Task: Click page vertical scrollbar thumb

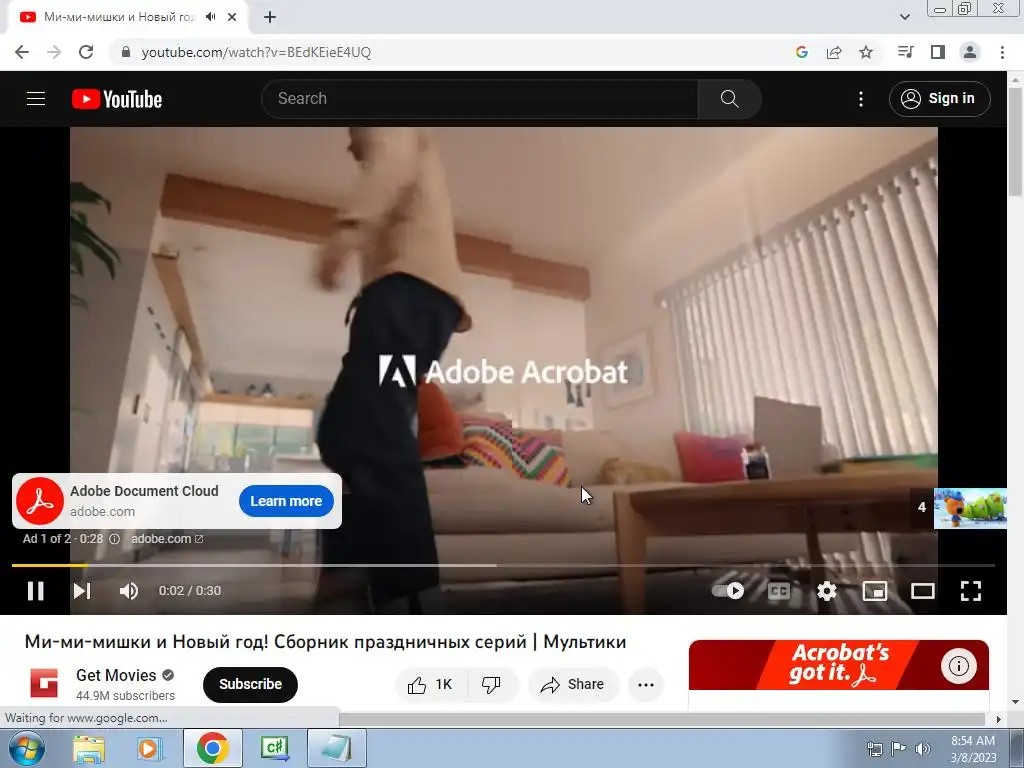Action: point(1015,140)
